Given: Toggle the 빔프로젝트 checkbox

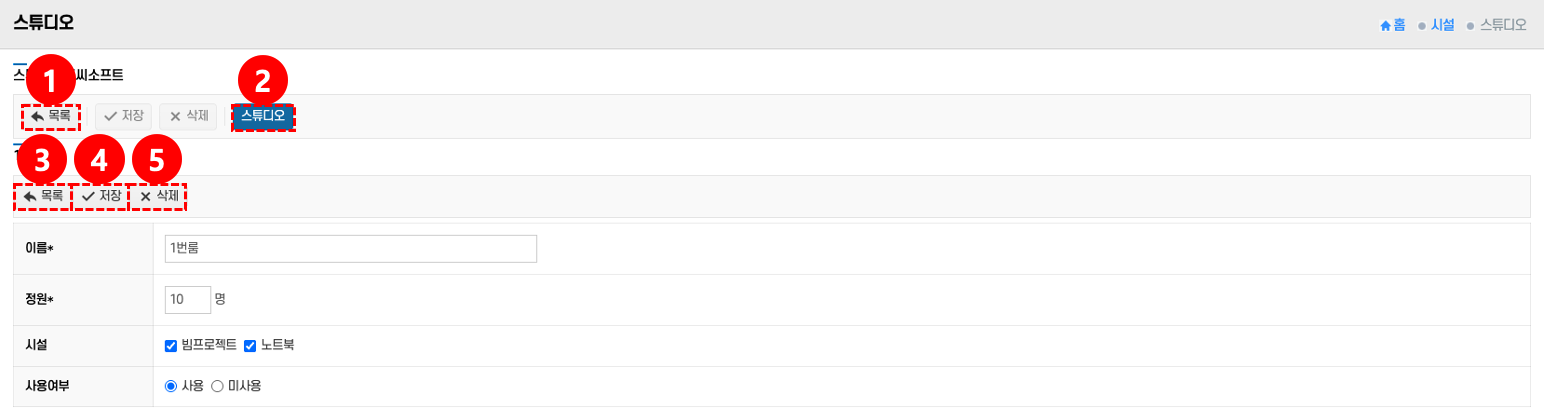Looking at the screenshot, I should pyautogui.click(x=171, y=346).
